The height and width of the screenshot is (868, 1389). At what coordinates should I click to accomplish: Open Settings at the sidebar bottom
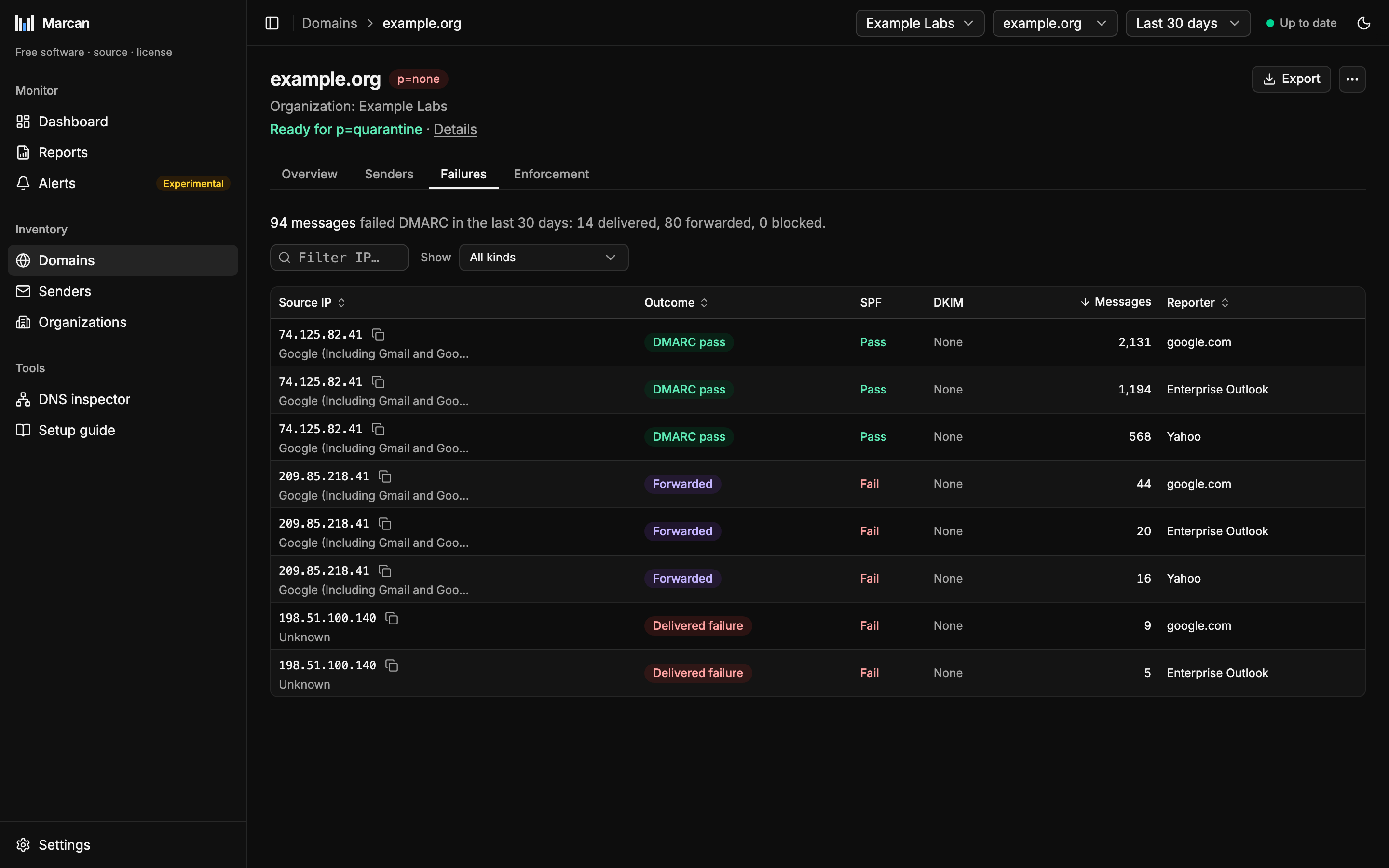pyautogui.click(x=123, y=844)
